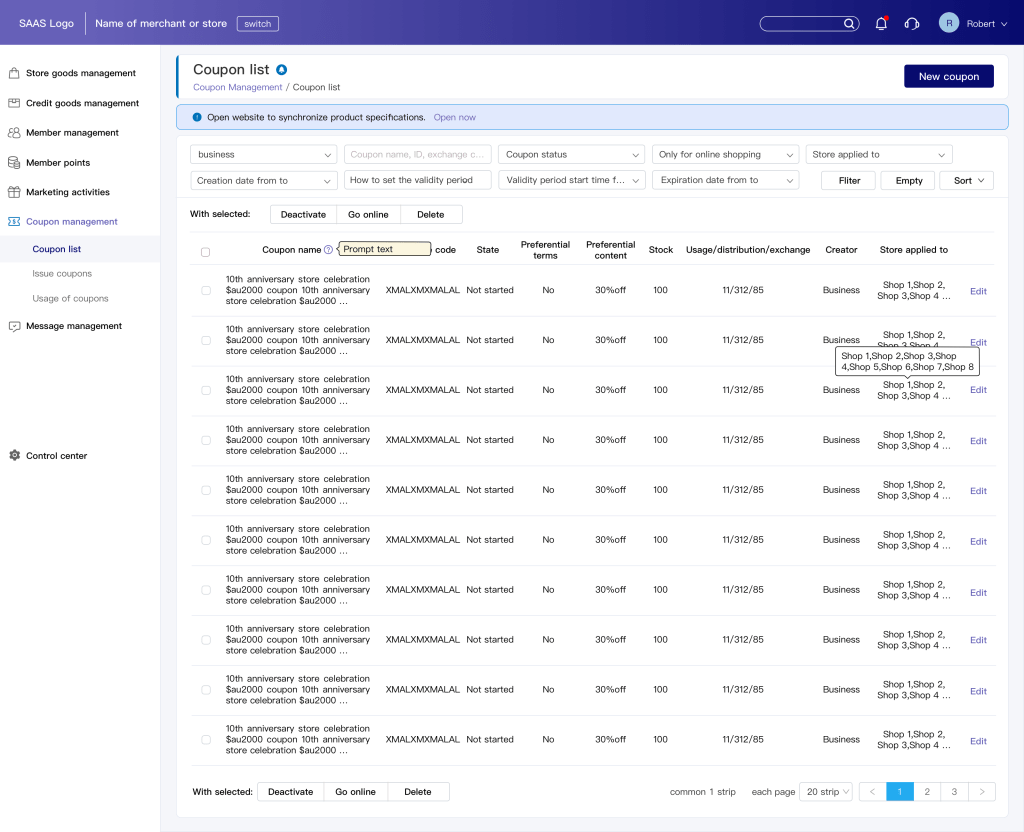
Task: Open Issue coupons submenu item
Action: [x=62, y=274]
